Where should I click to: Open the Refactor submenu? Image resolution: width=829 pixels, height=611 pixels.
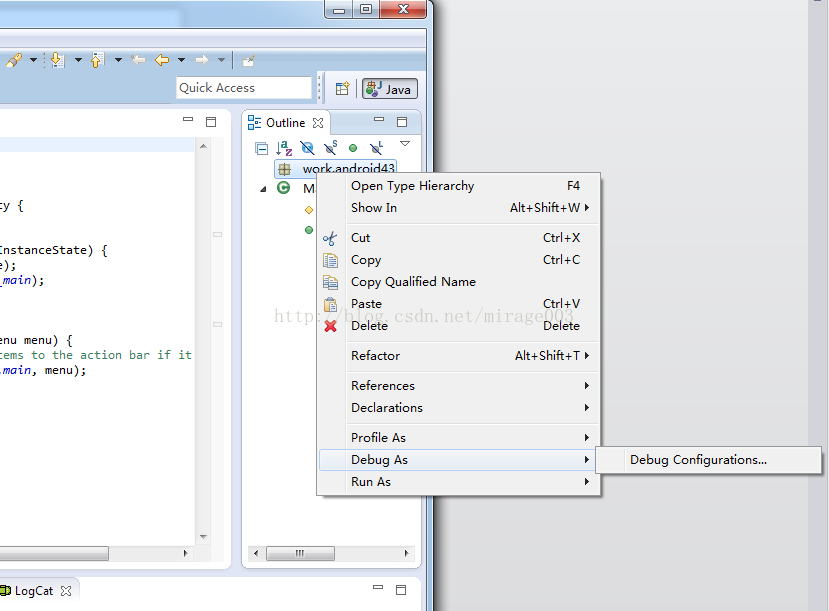pyautogui.click(x=458, y=356)
